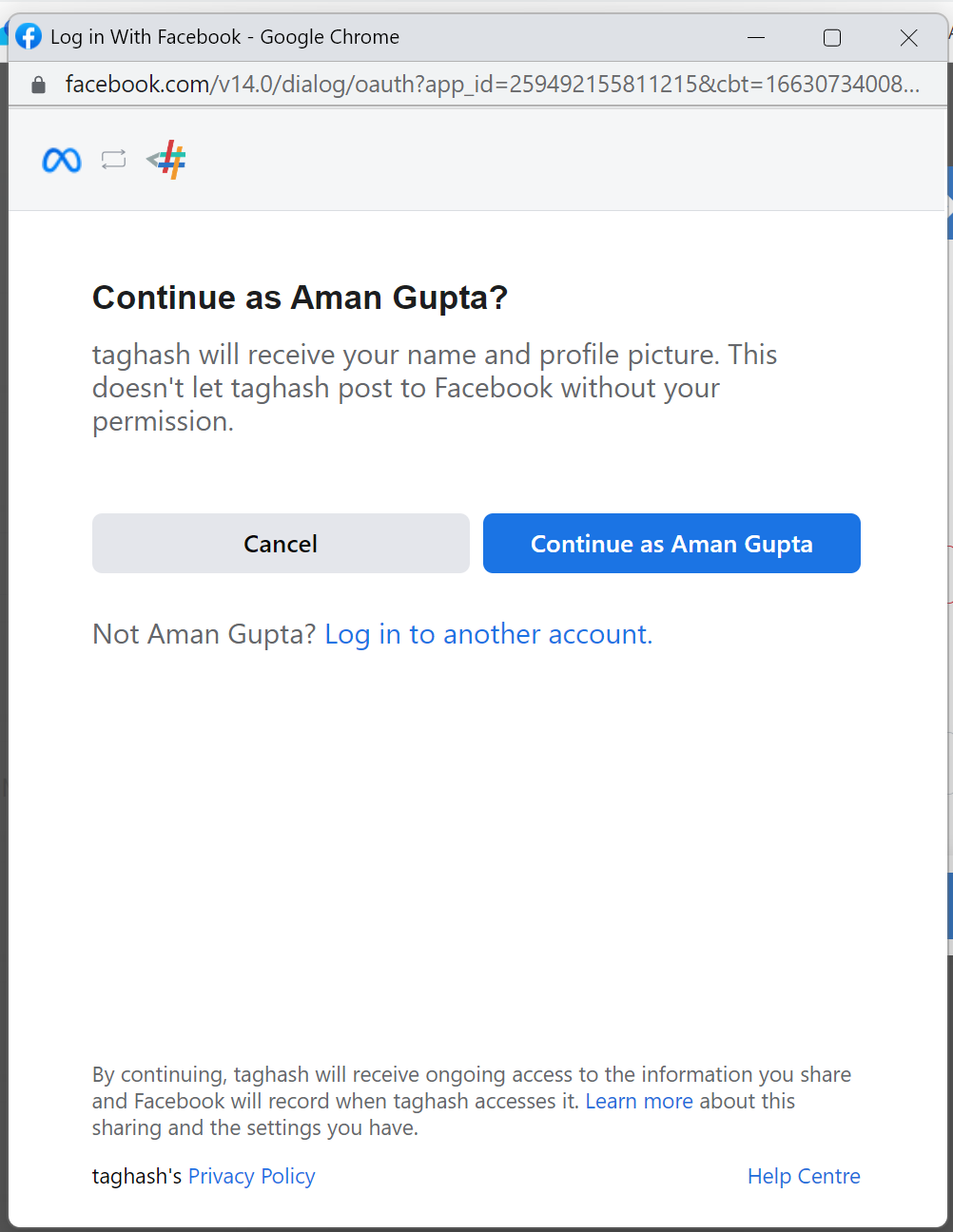Click the colorful taghash hashtag logo
Viewport: 953px width, 1232px height.
[x=166, y=160]
